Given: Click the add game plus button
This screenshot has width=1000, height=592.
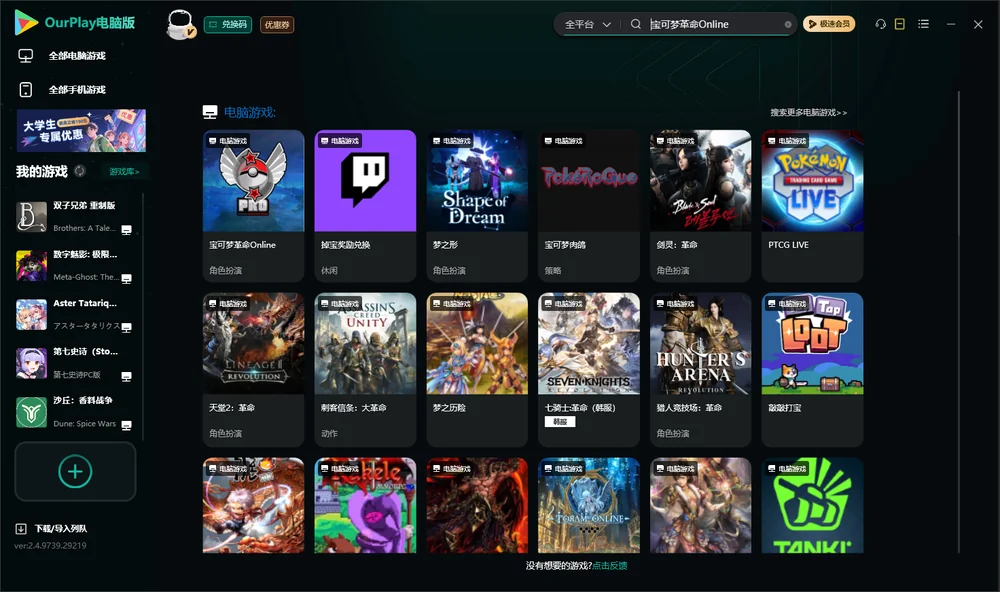Looking at the screenshot, I should click(x=75, y=471).
